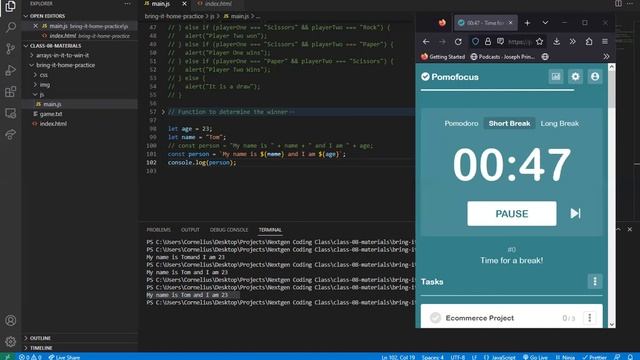Screen dimensions: 640x360
Task: Open Firefox list all tabs dropdown
Action: [x=545, y=23]
